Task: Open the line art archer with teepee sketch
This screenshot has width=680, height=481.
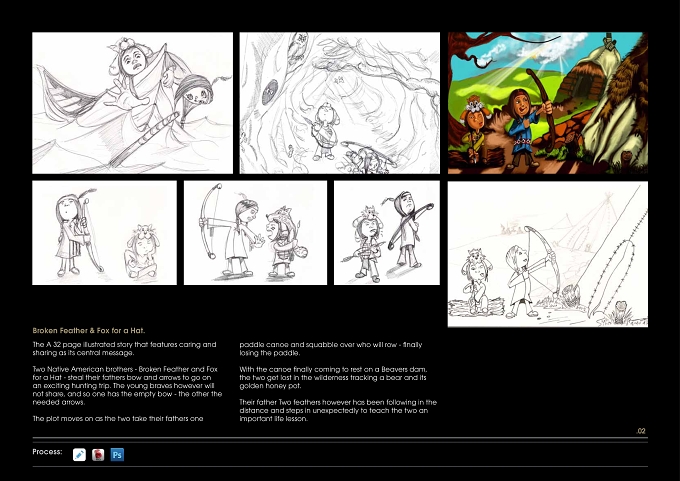Action: tap(548, 254)
